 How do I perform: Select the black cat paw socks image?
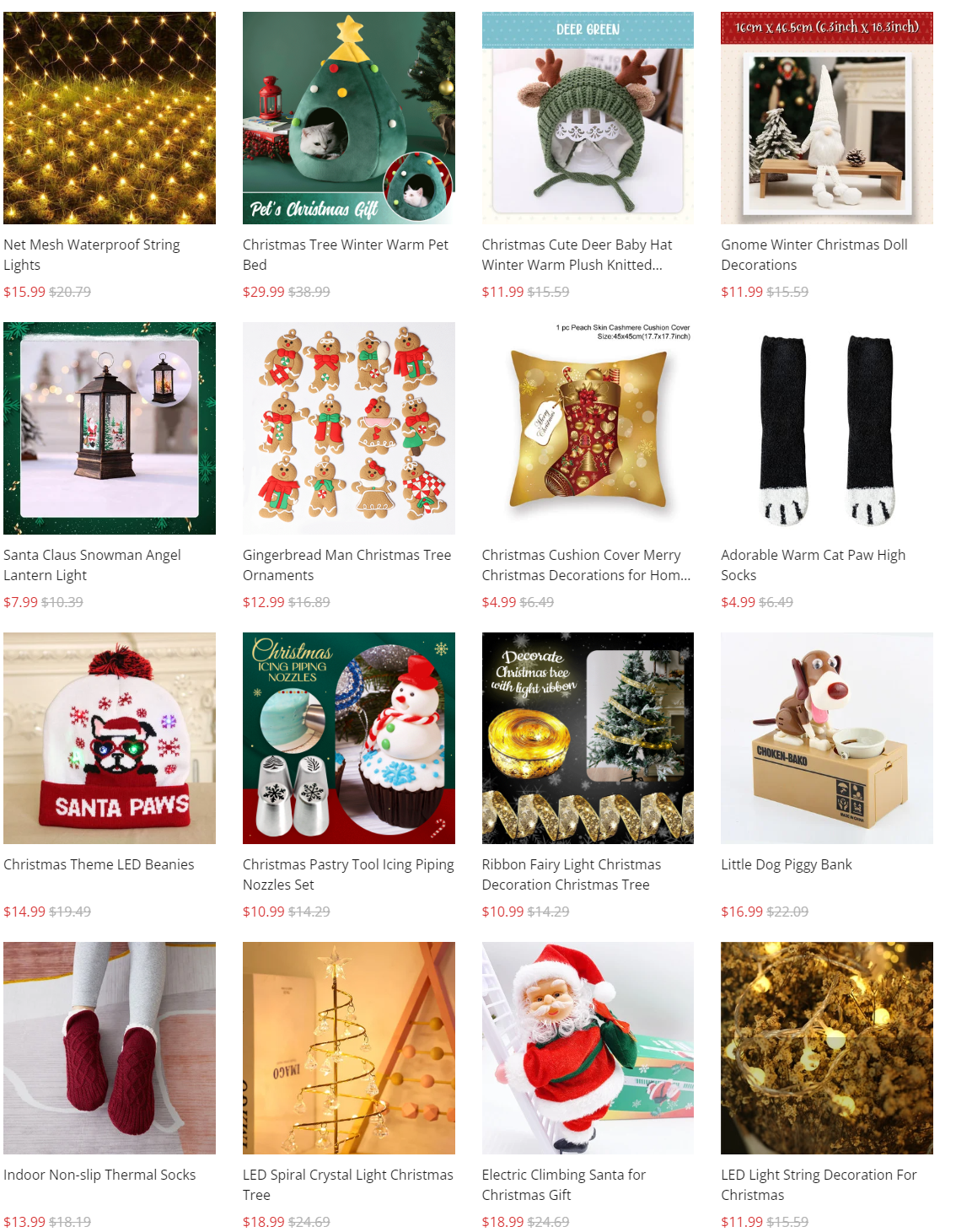pos(827,428)
